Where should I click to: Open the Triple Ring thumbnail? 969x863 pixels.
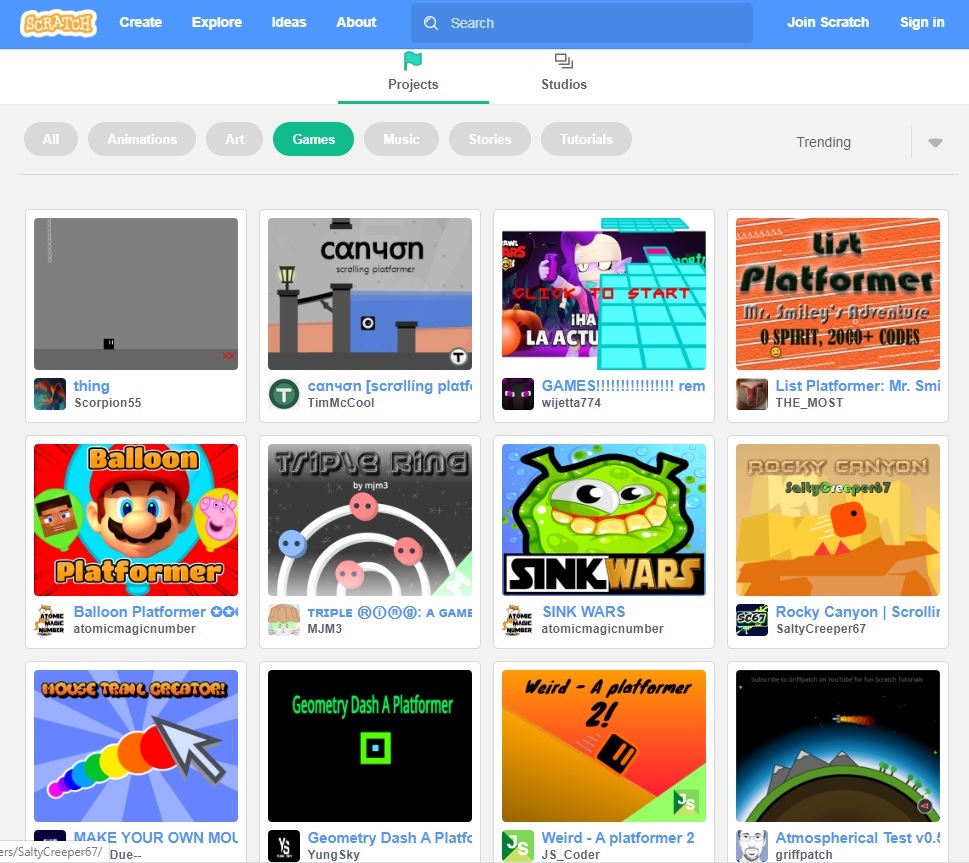(370, 520)
